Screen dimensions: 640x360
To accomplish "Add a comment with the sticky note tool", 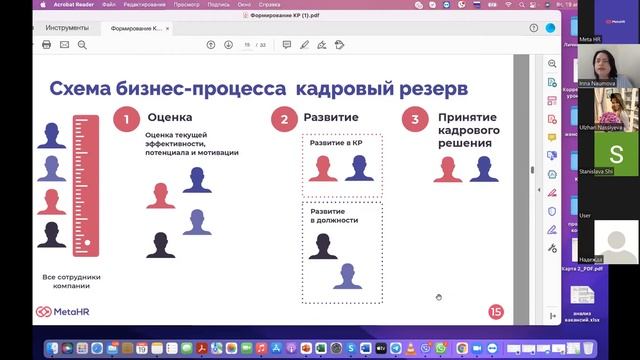I will 287,44.
